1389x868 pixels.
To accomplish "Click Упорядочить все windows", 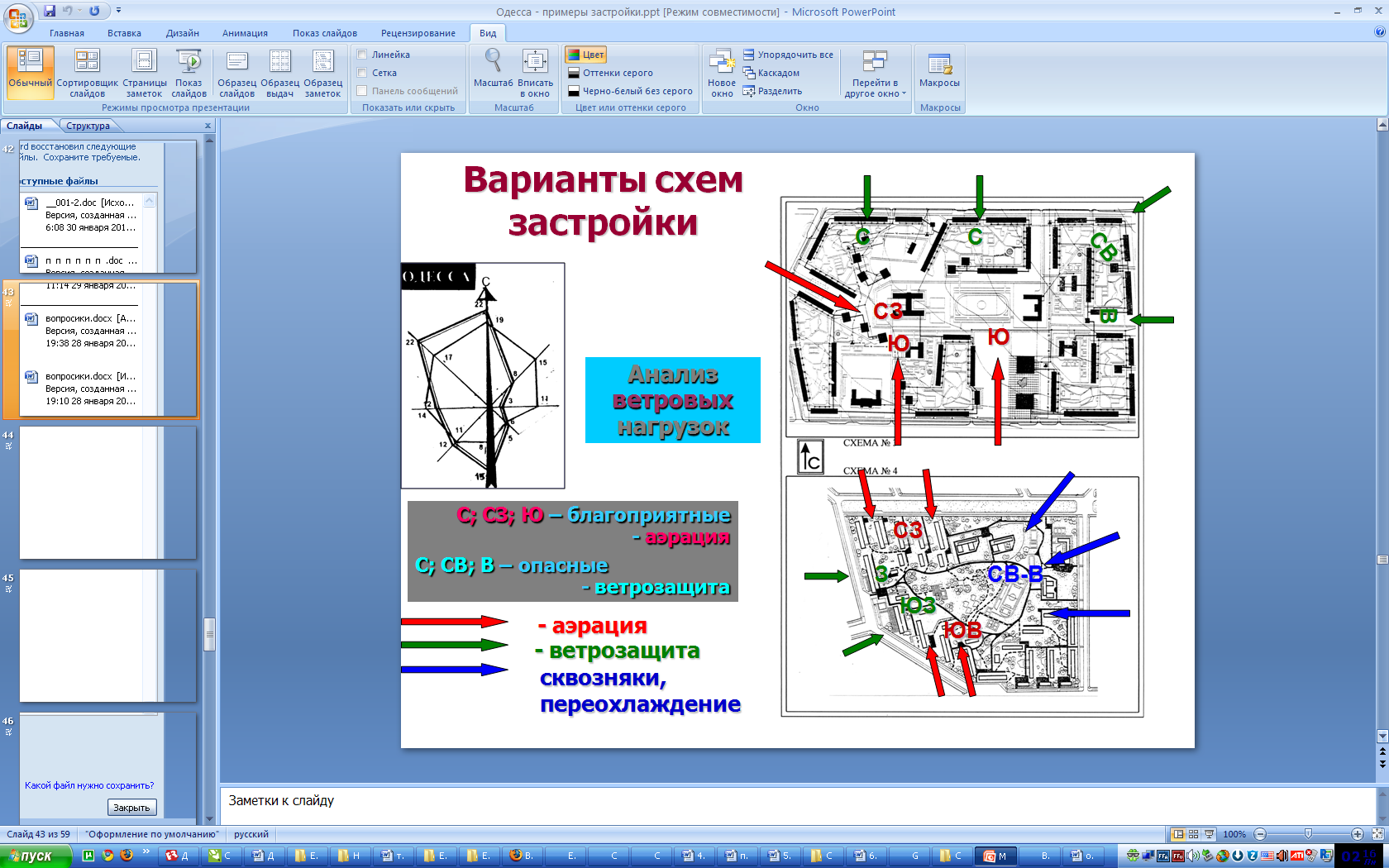I will (789, 55).
